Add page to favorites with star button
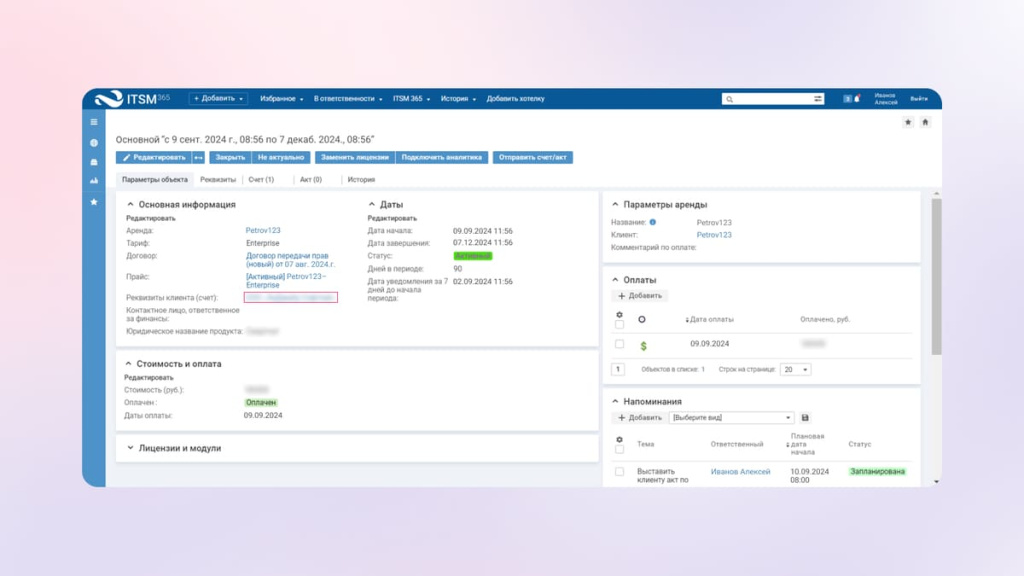This screenshot has height=576, width=1024. click(908, 122)
